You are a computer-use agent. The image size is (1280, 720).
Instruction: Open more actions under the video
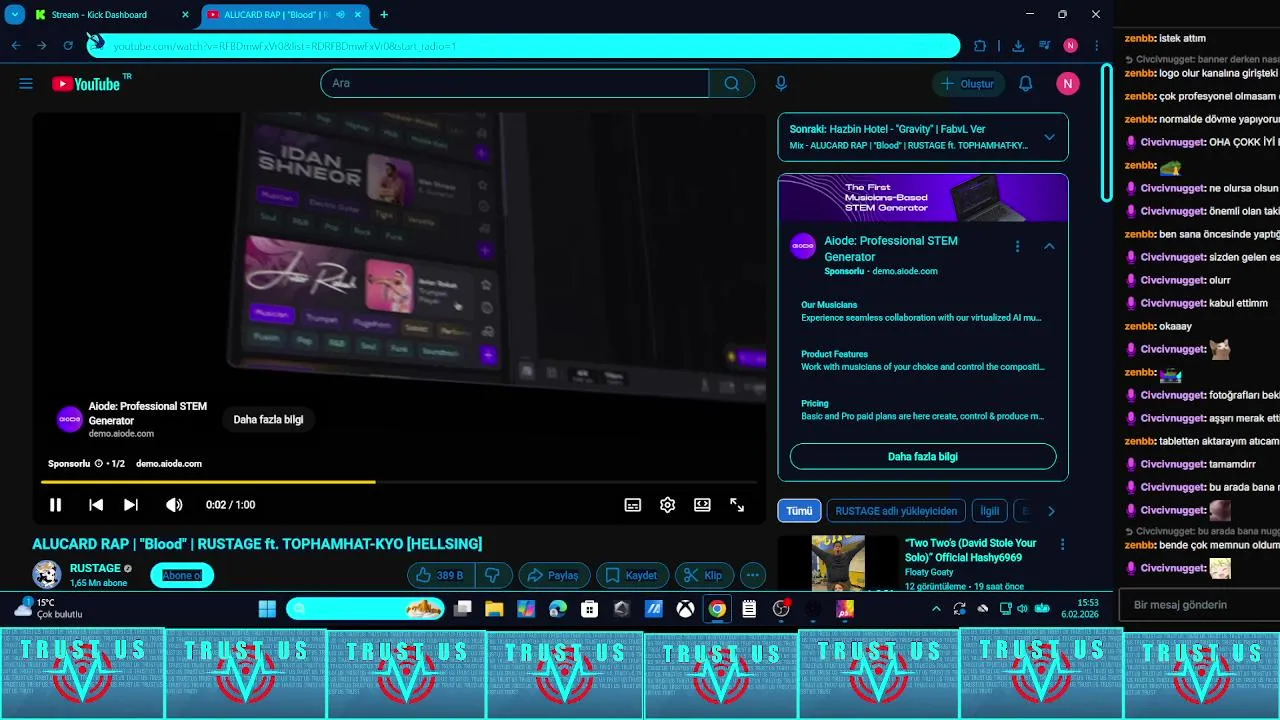click(753, 575)
